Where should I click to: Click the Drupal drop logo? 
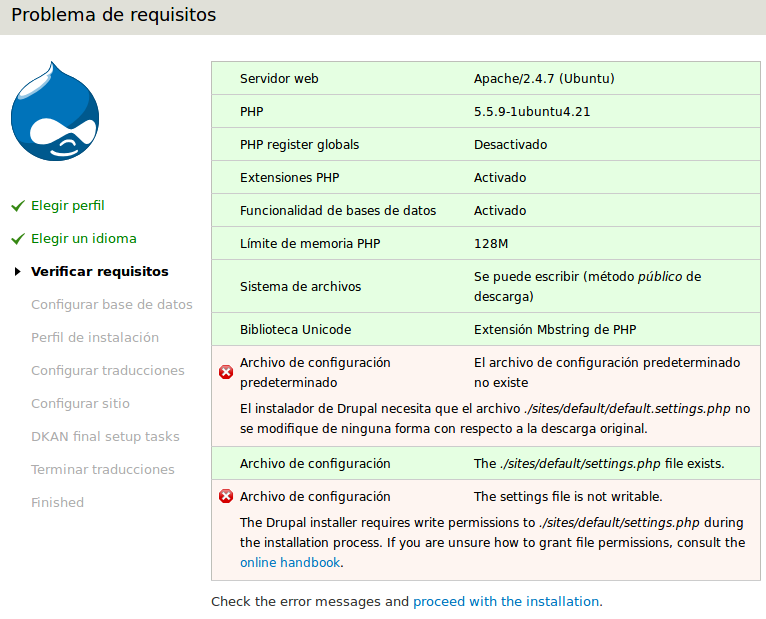click(x=55, y=112)
